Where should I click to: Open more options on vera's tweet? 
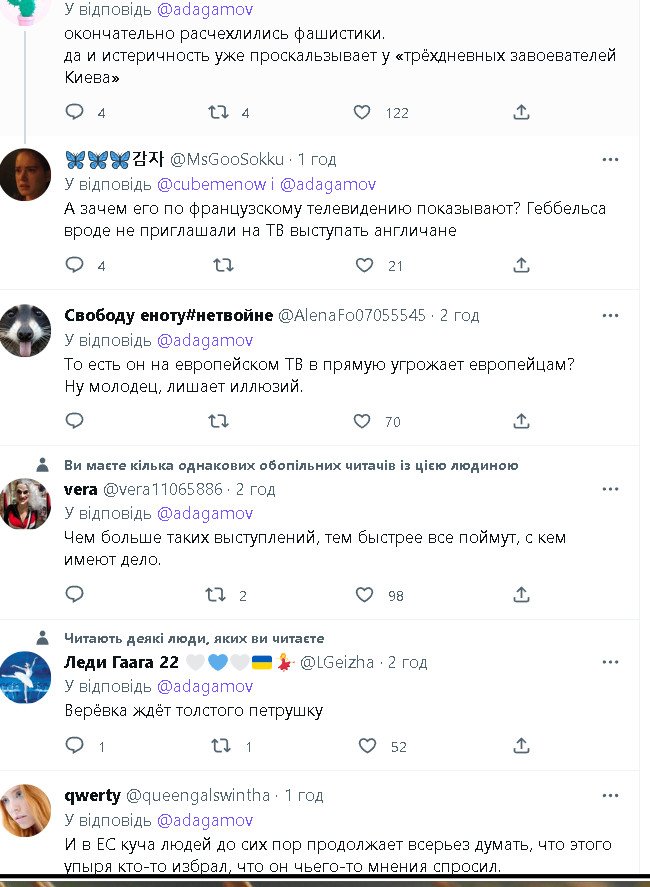610,489
